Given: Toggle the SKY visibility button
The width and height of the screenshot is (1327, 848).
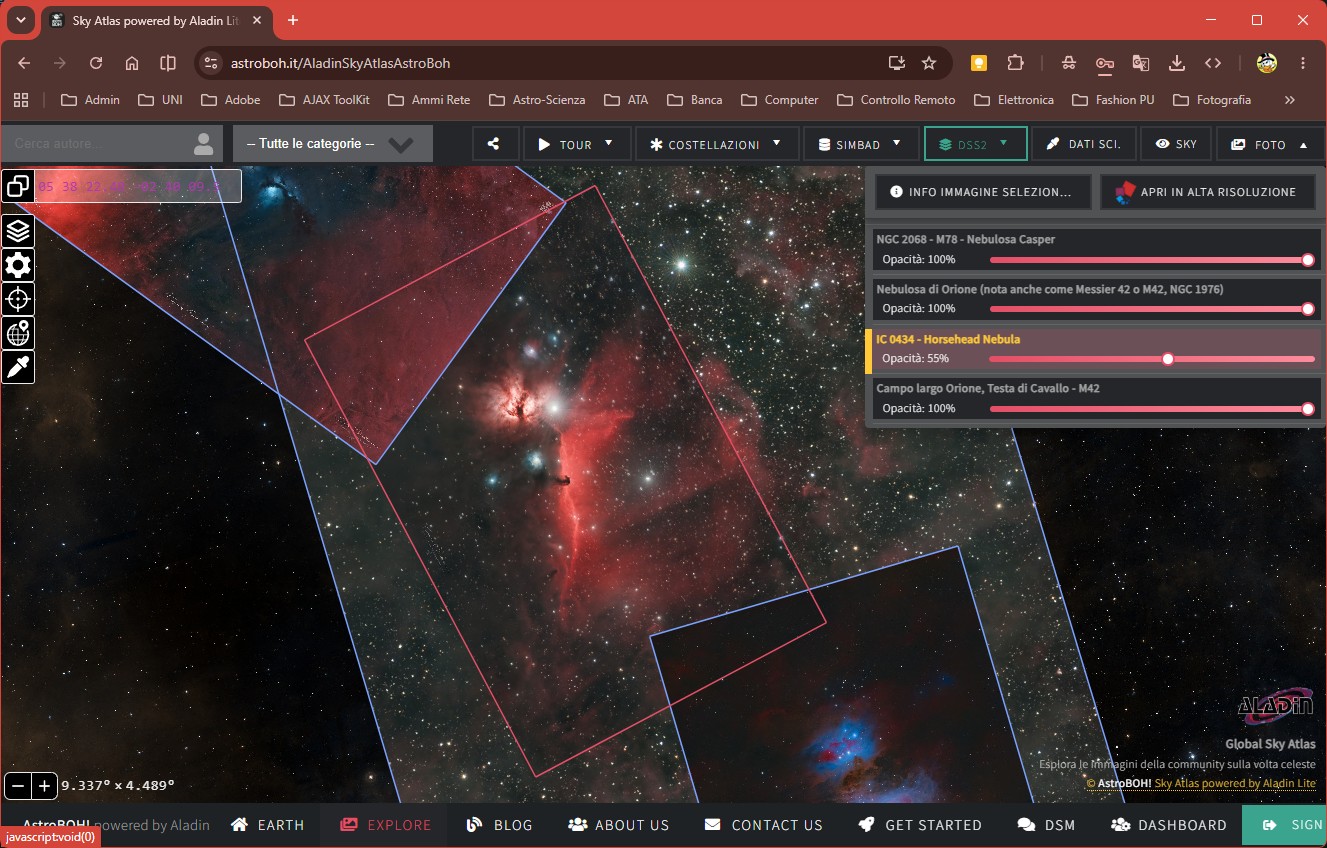Looking at the screenshot, I should coord(1176,144).
